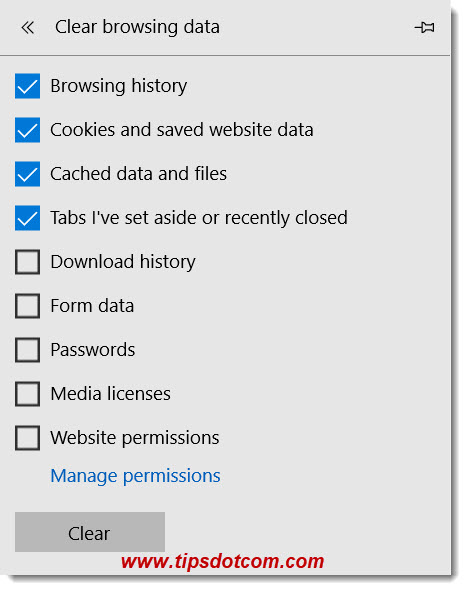Click the 'Media licenses' label text

coord(111,394)
